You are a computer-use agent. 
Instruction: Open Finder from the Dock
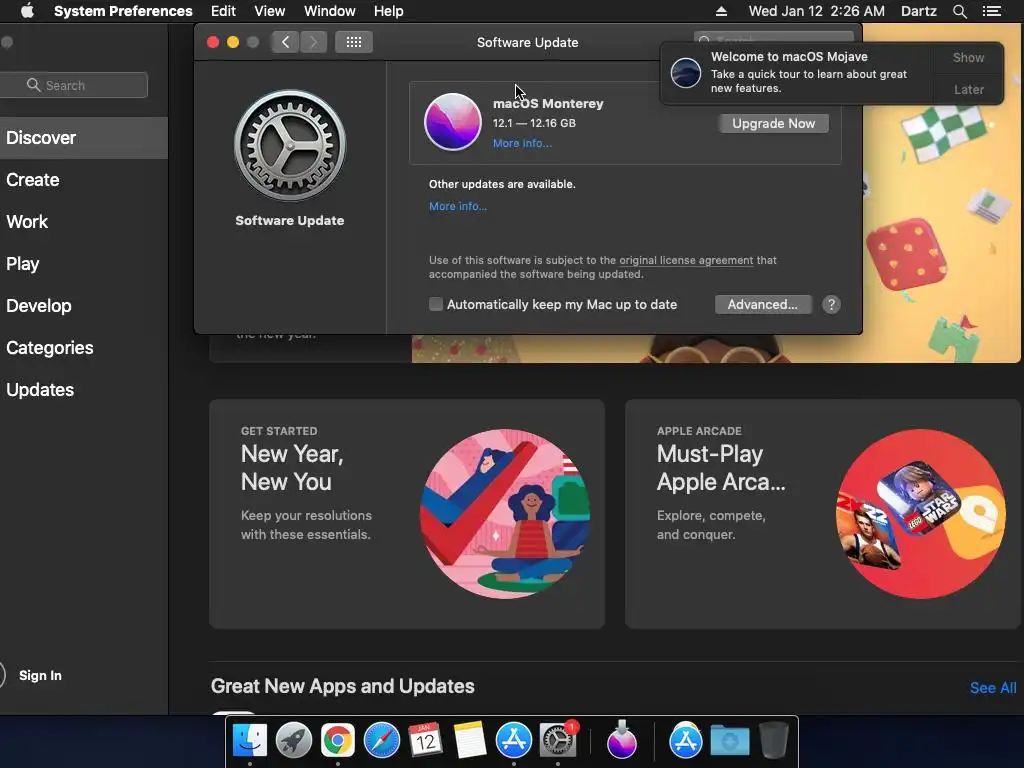249,741
